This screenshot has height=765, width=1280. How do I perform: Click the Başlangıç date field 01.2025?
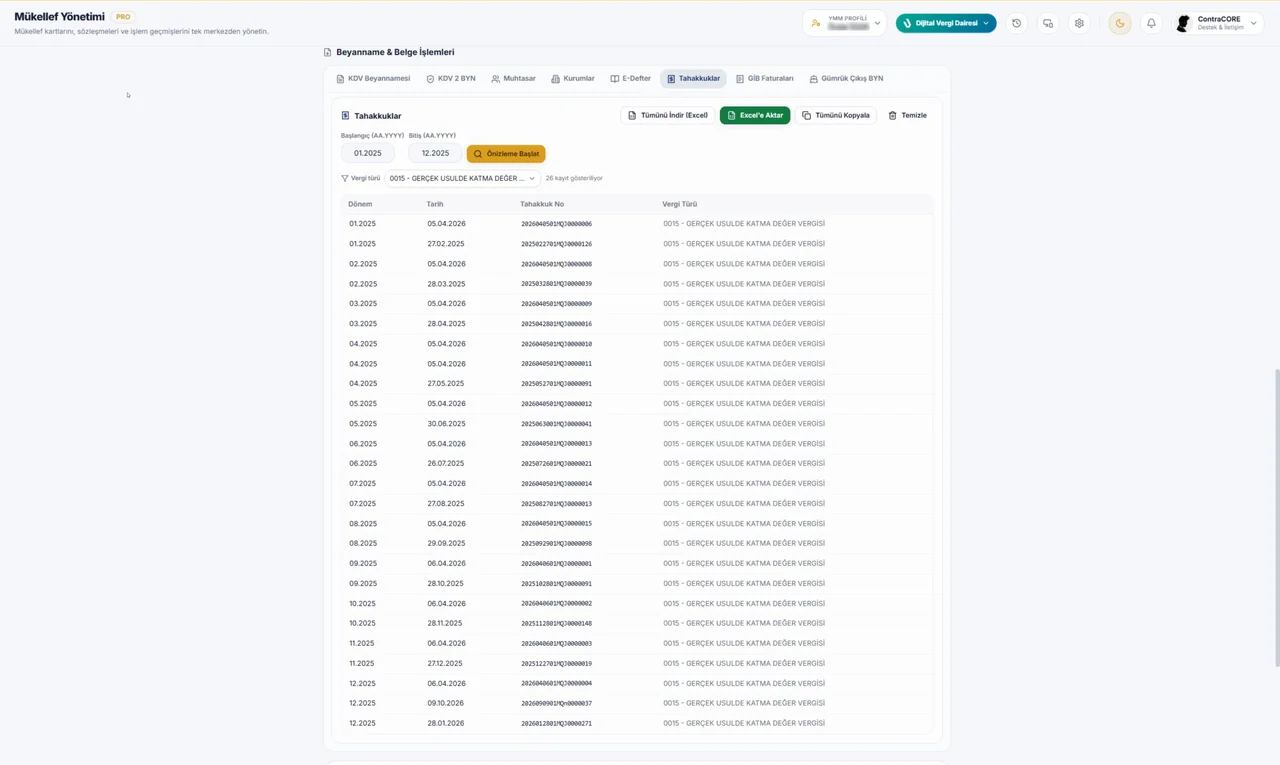368,153
